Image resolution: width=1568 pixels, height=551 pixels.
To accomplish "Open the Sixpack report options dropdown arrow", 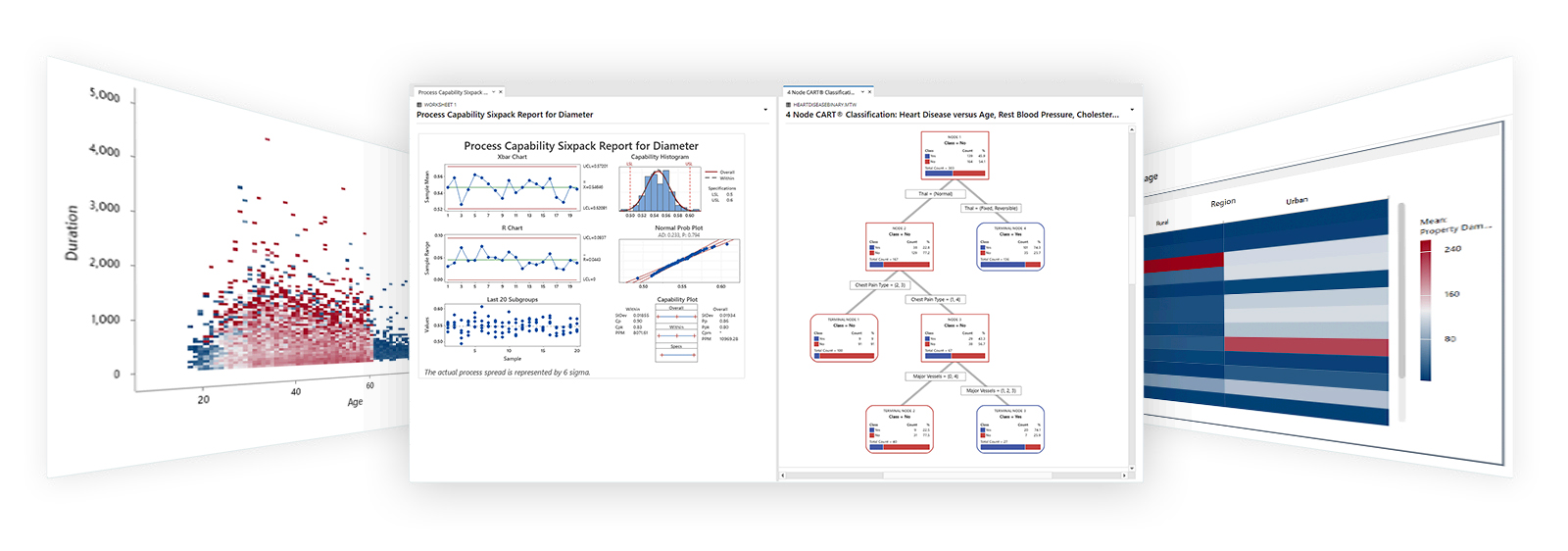I will click(765, 110).
